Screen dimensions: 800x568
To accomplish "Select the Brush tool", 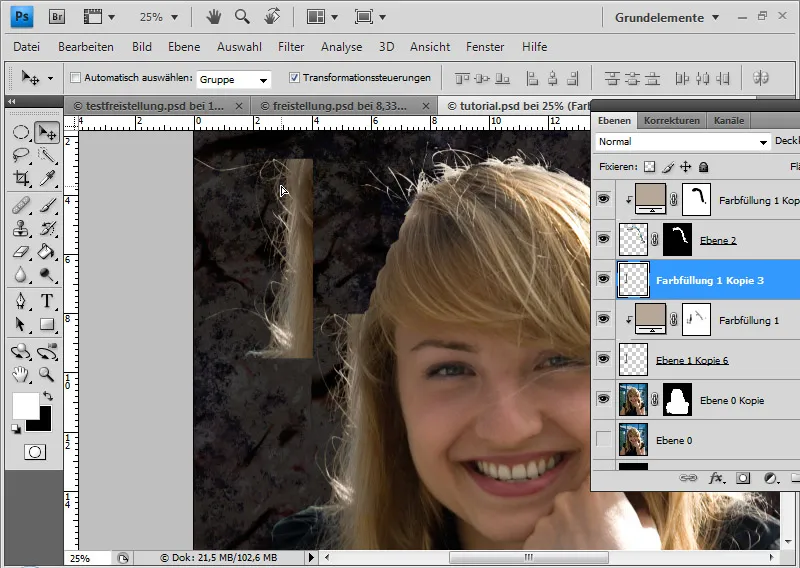I will 47,205.
